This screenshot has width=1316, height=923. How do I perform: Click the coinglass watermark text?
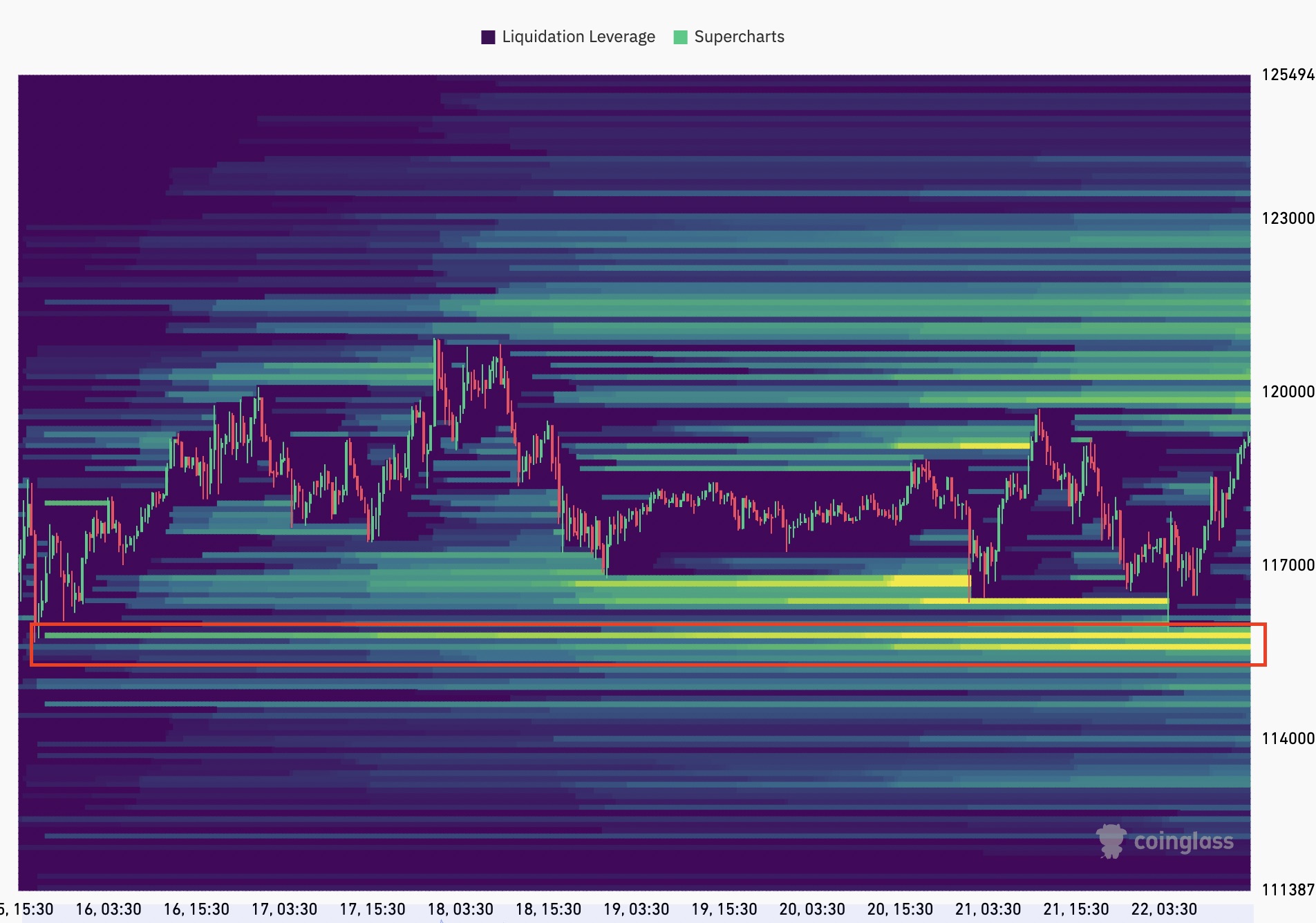point(1183,841)
